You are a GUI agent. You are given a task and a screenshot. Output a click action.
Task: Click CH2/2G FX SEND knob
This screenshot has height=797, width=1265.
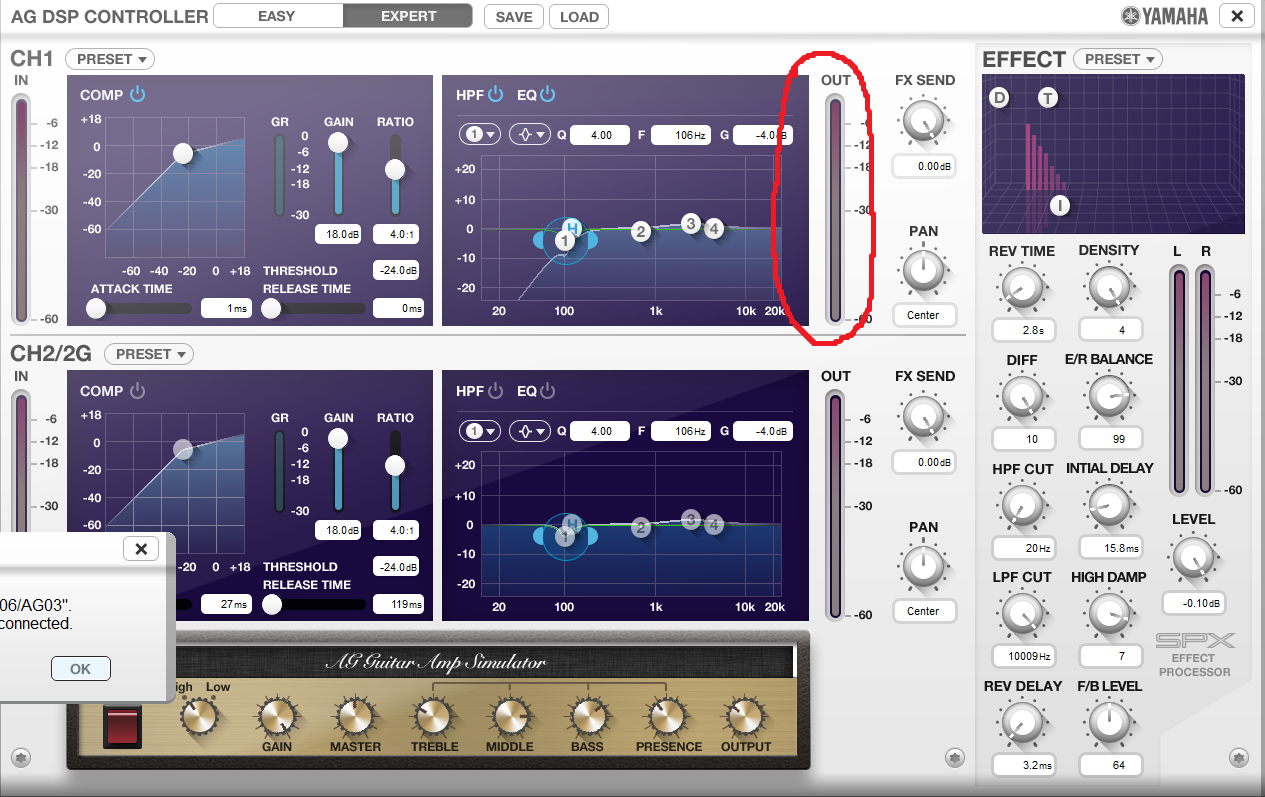click(x=923, y=418)
